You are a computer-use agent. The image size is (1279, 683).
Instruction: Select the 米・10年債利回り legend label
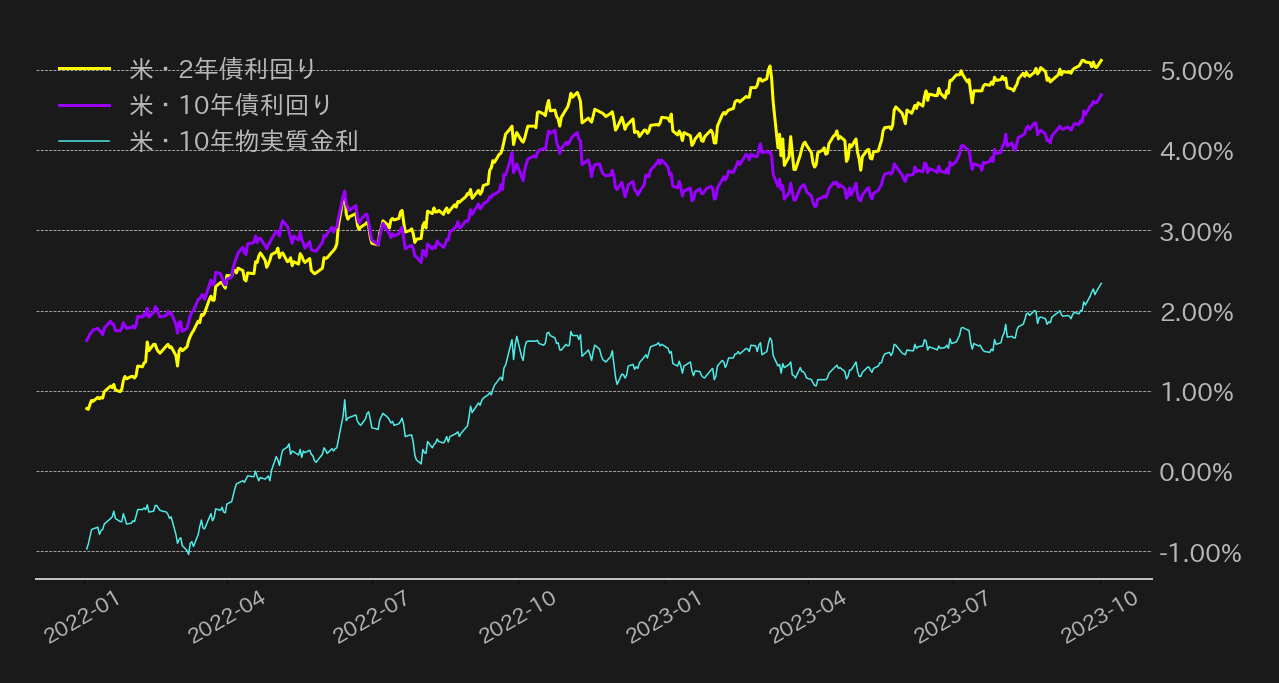pyautogui.click(x=231, y=105)
